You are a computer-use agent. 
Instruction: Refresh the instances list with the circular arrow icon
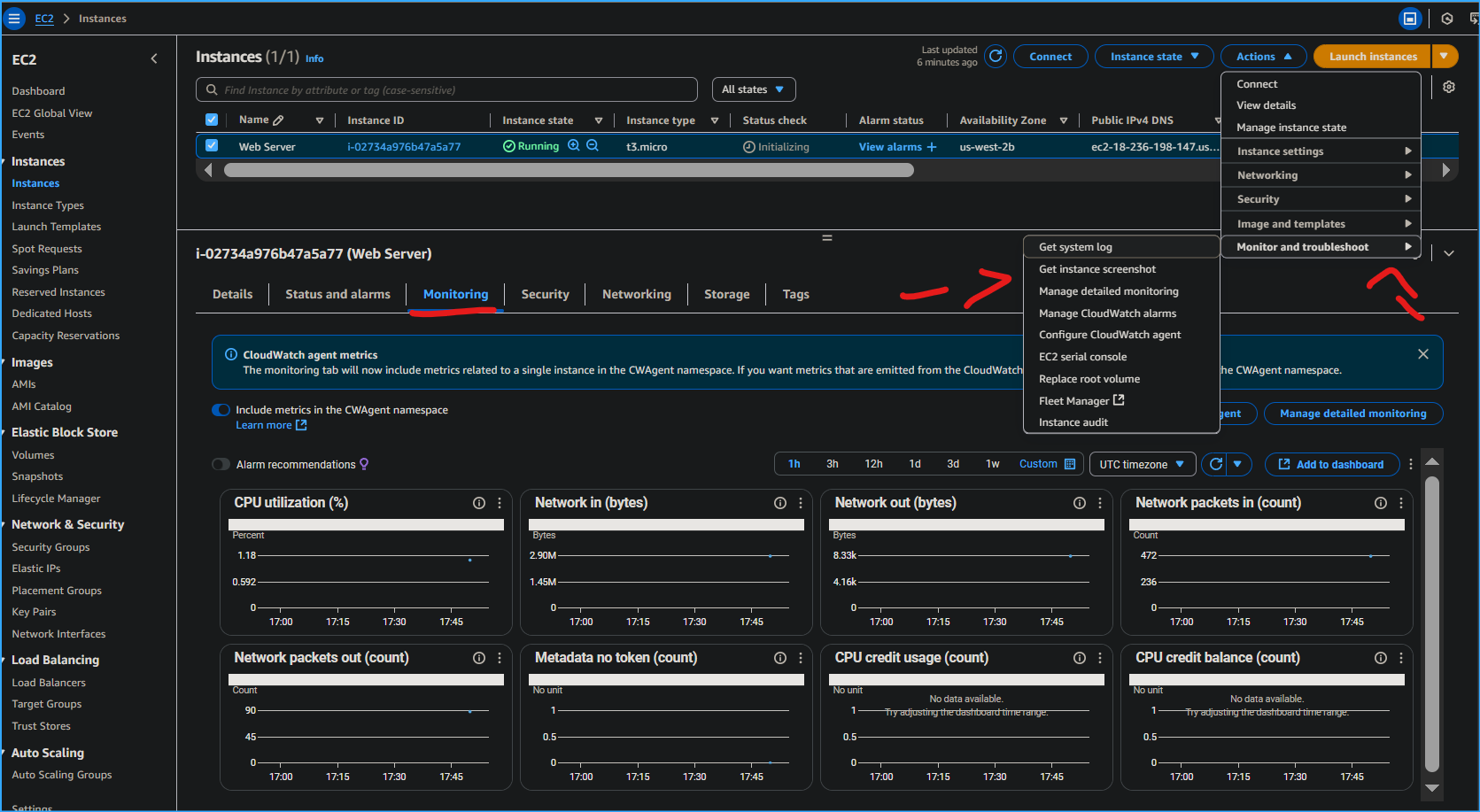click(x=995, y=56)
